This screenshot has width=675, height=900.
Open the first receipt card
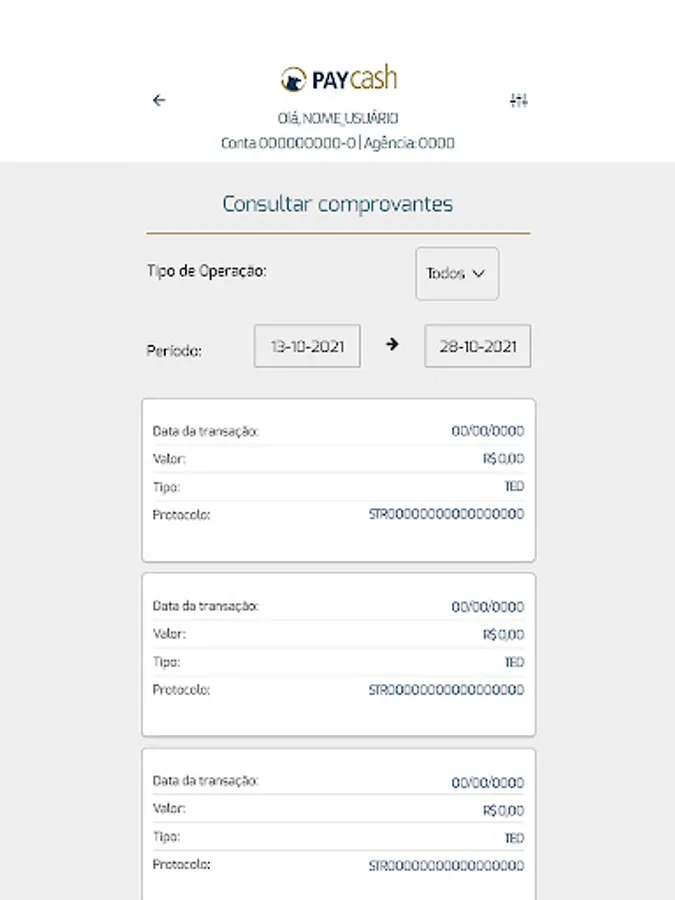pyautogui.click(x=338, y=480)
